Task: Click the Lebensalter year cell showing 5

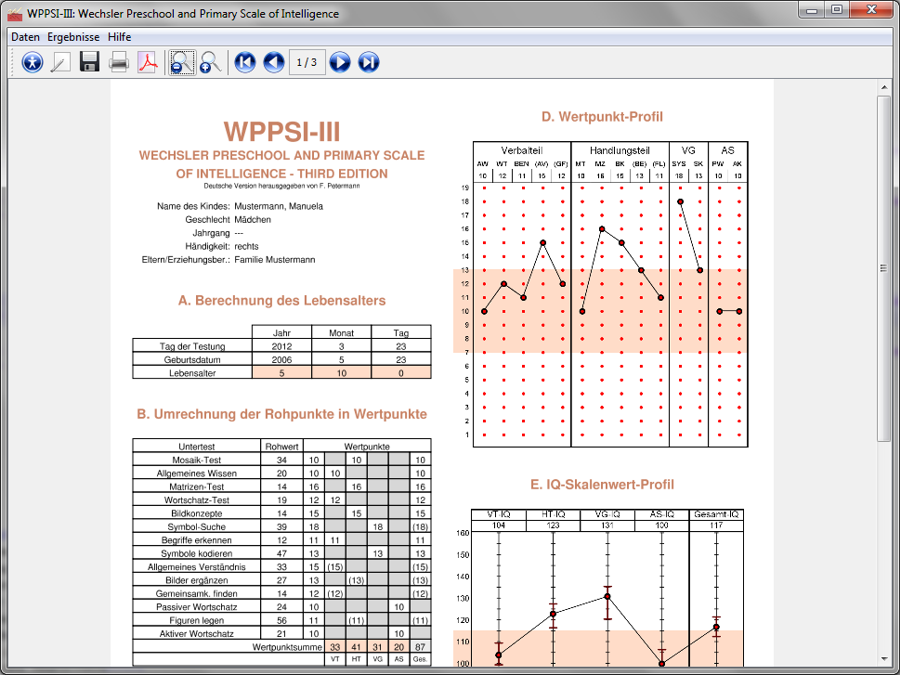Action: (x=281, y=372)
